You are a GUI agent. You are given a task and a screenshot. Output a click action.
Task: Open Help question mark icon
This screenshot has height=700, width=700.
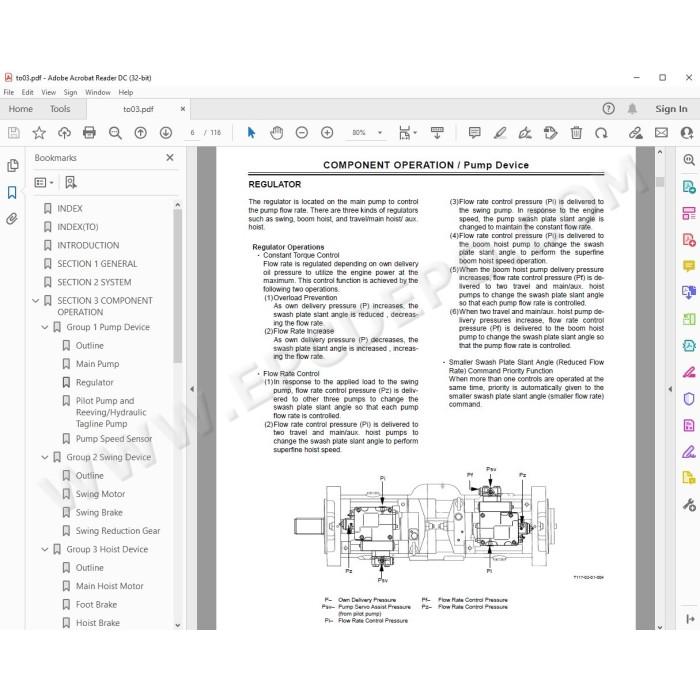[608, 108]
